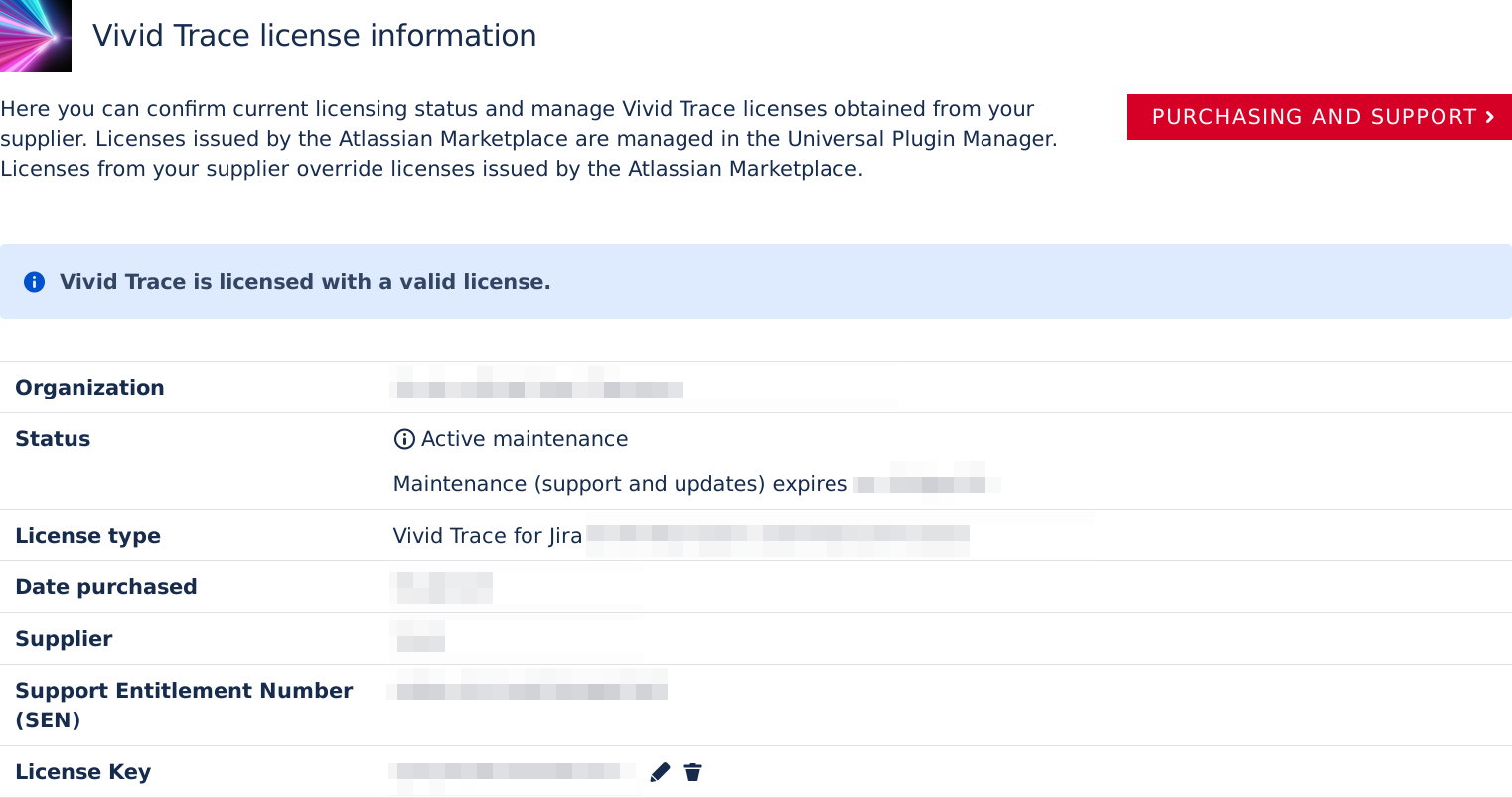Click 'Vivid Trace is licensed with a valid license.' message

[305, 282]
